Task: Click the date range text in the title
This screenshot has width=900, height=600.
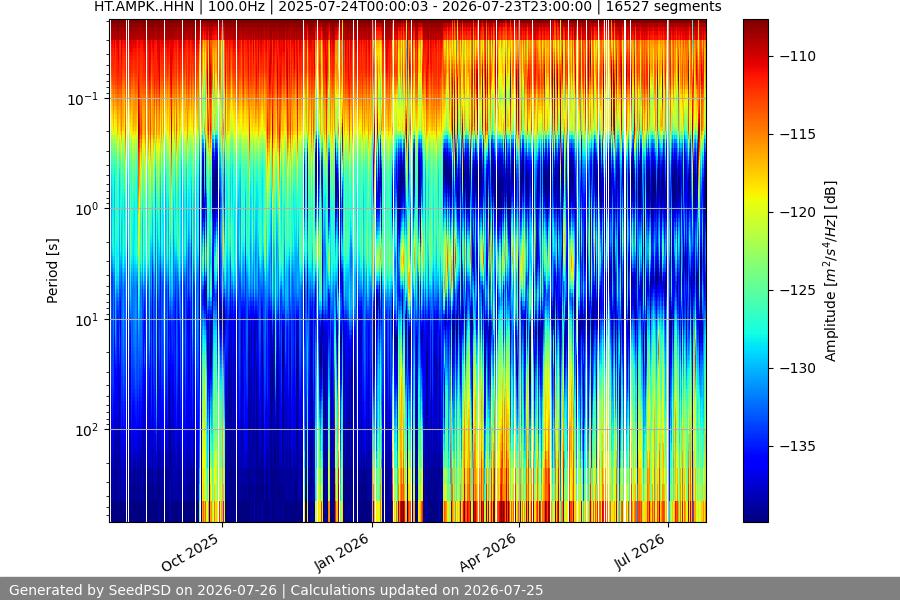Action: click(x=435, y=7)
